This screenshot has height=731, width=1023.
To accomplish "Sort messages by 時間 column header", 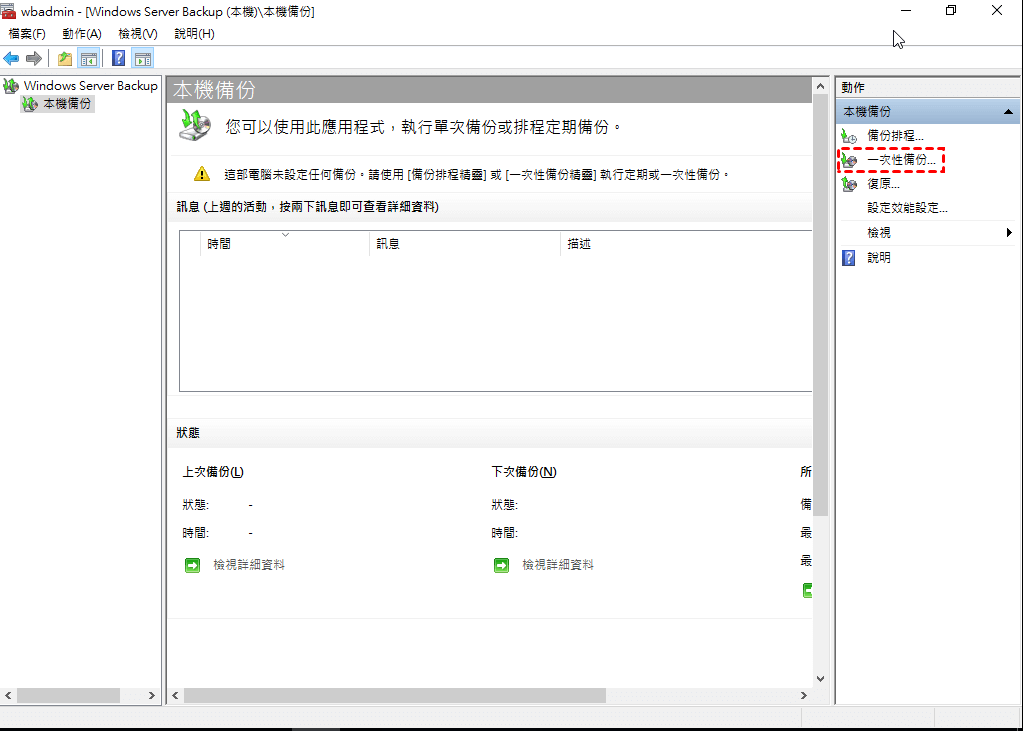I will click(284, 243).
